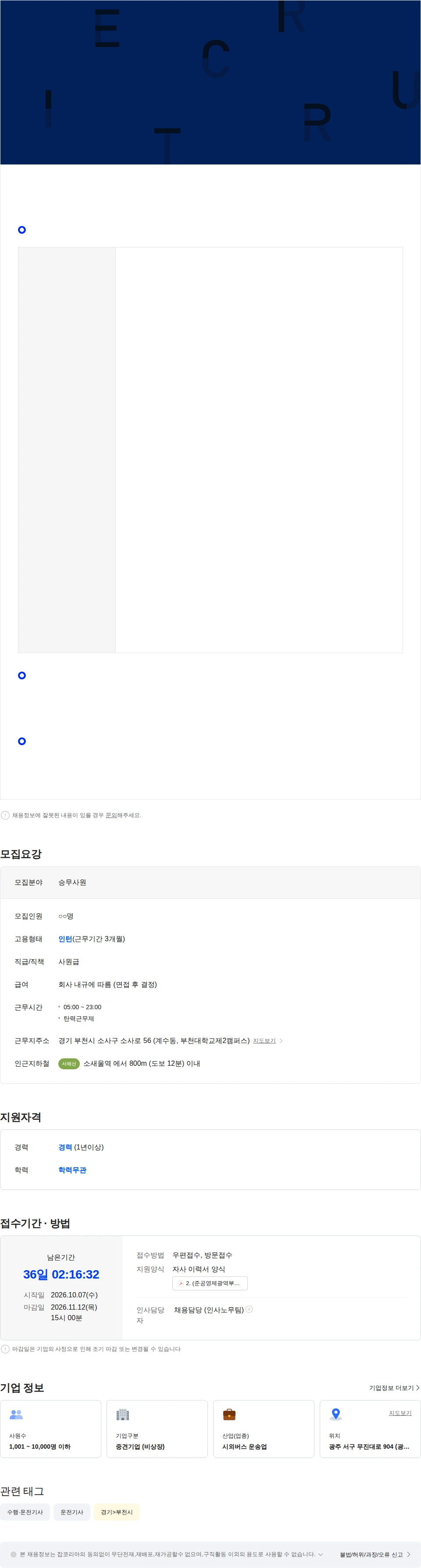Click the 1,001 ~ 10,000명 이하 text
This screenshot has width=421, height=1568.
tap(39, 1446)
